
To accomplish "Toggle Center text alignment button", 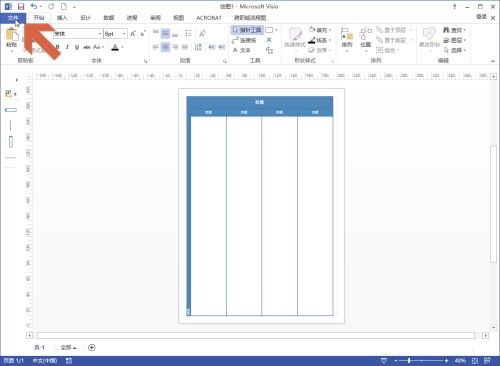I will tap(165, 47).
